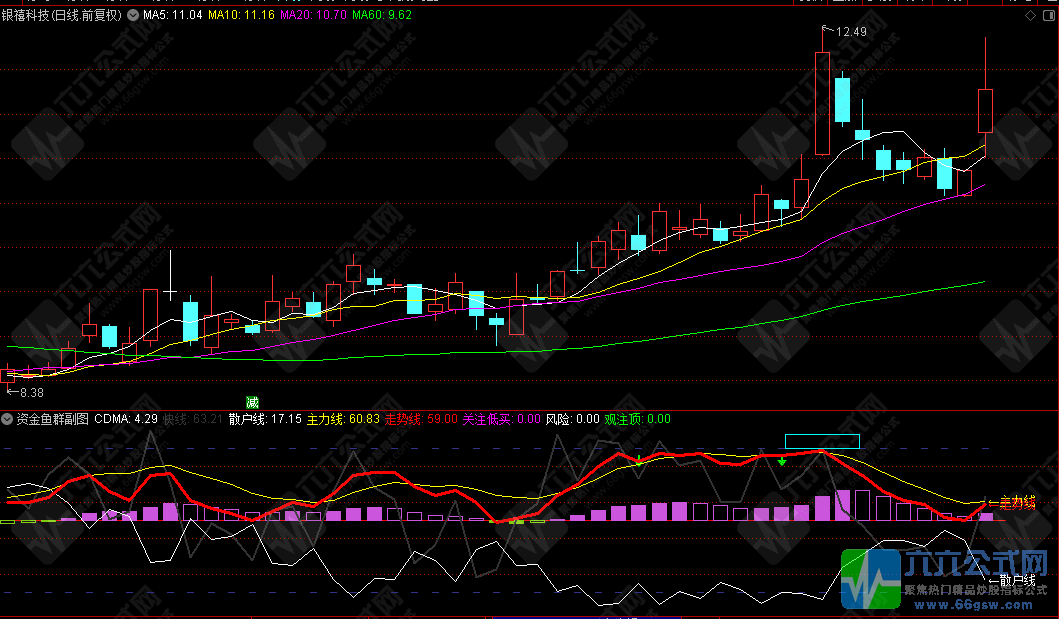The height and width of the screenshot is (619, 1059).
Task: Click the 12.49 high price marker
Action: (850, 32)
